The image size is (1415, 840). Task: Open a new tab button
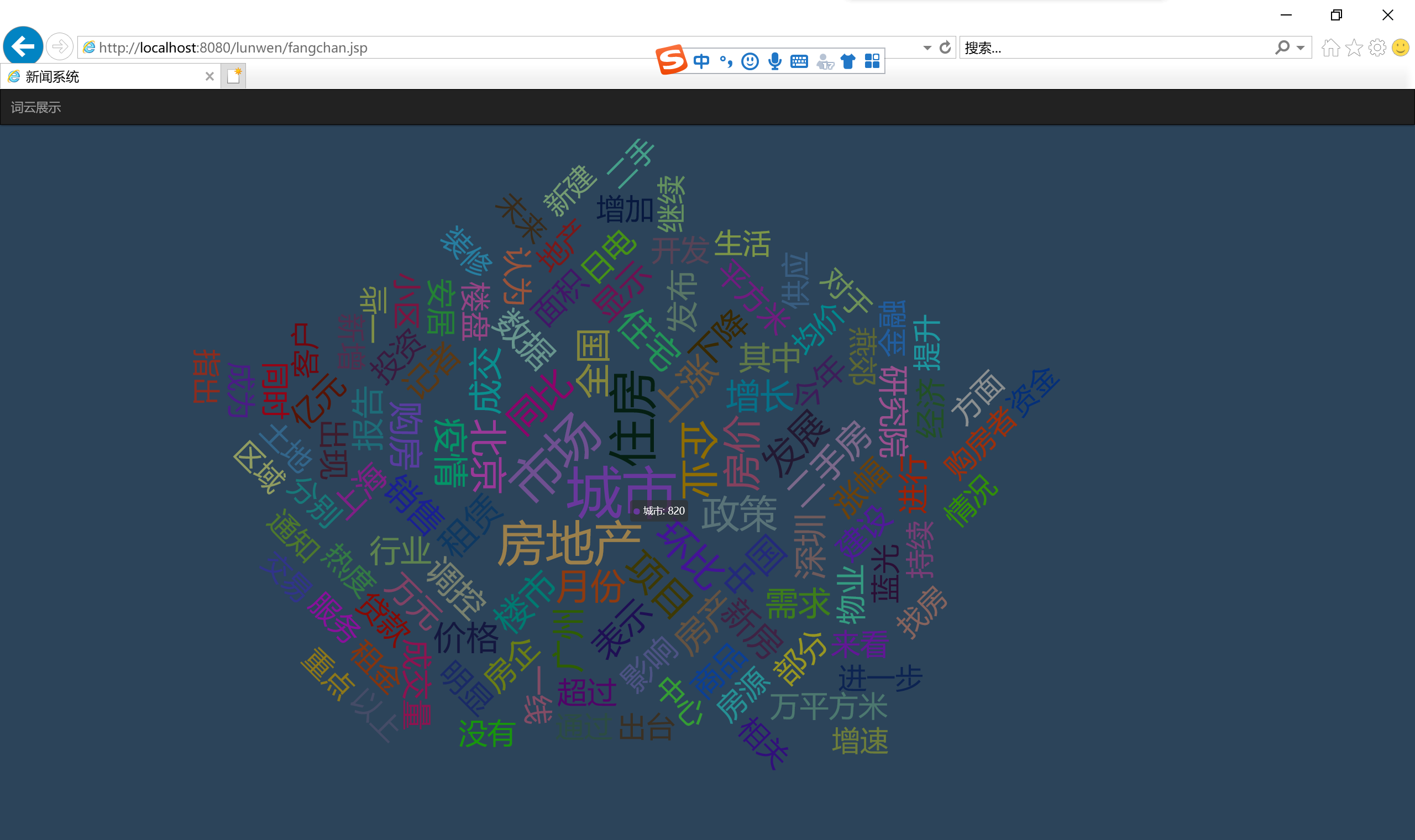pyautogui.click(x=233, y=76)
